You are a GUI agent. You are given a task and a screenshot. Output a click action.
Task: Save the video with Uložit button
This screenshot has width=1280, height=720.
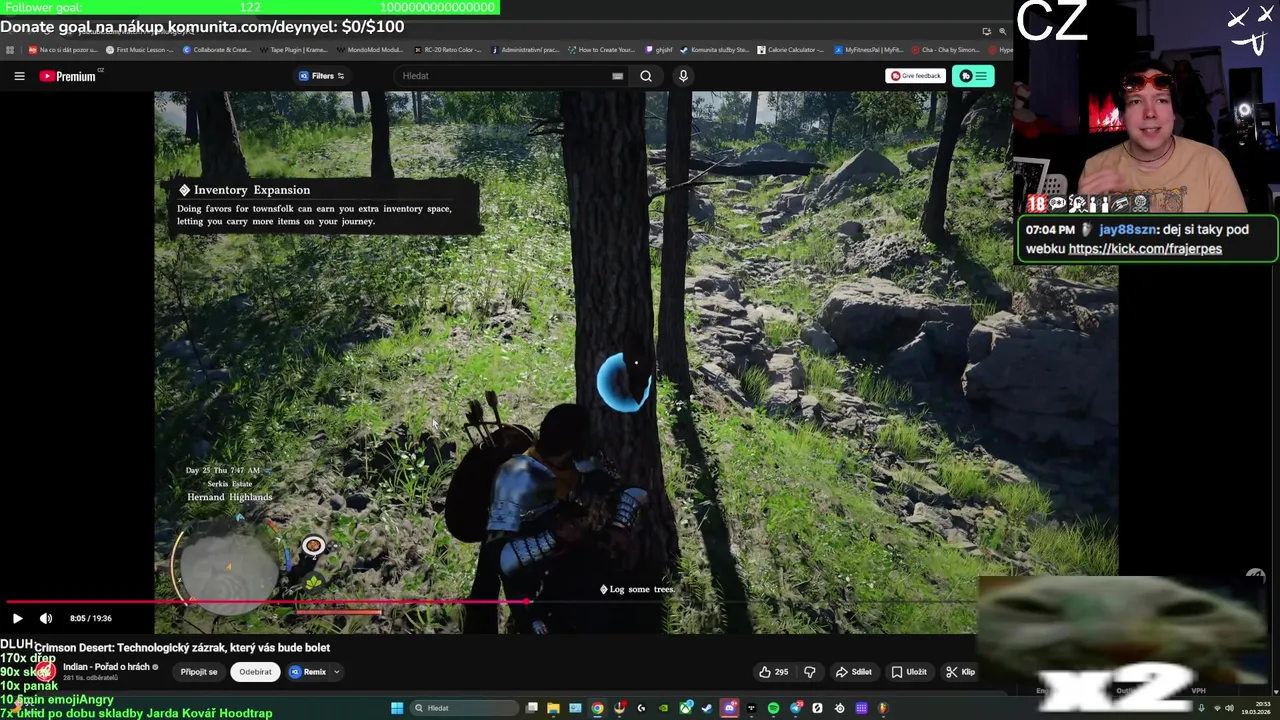909,672
